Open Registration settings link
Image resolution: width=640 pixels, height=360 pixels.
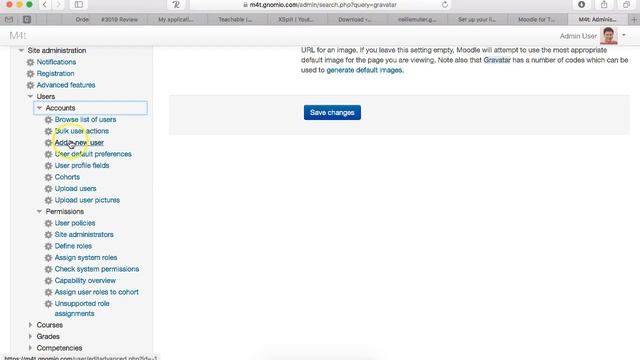(56, 73)
